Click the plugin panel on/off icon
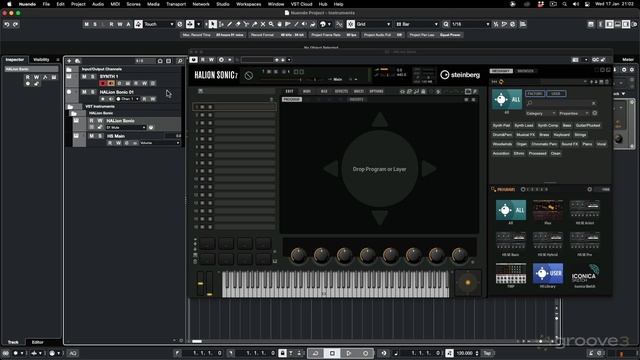Image resolution: width=640 pixels, height=360 pixels. click(193, 60)
